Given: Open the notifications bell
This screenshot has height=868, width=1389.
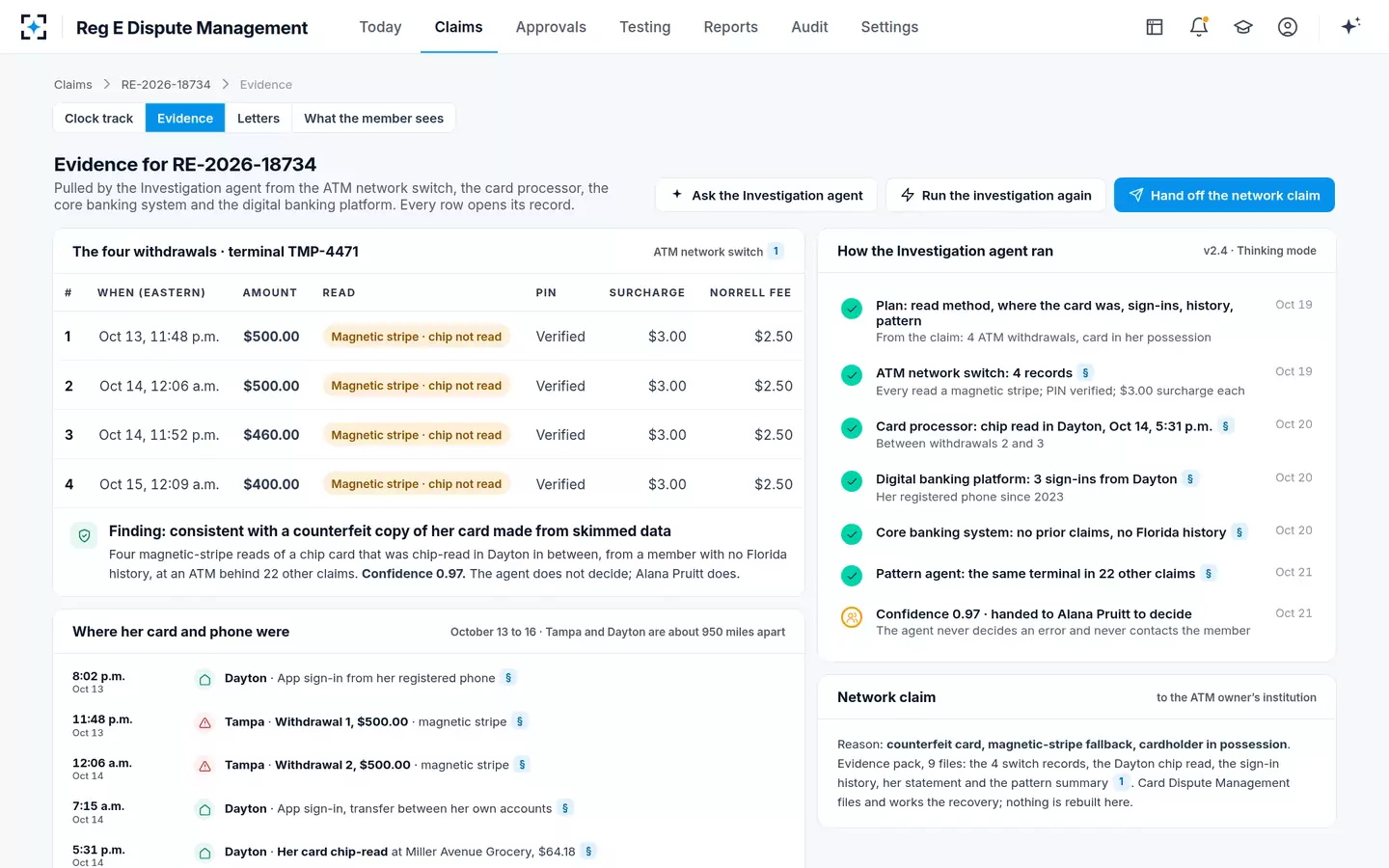Looking at the screenshot, I should pos(1199,27).
